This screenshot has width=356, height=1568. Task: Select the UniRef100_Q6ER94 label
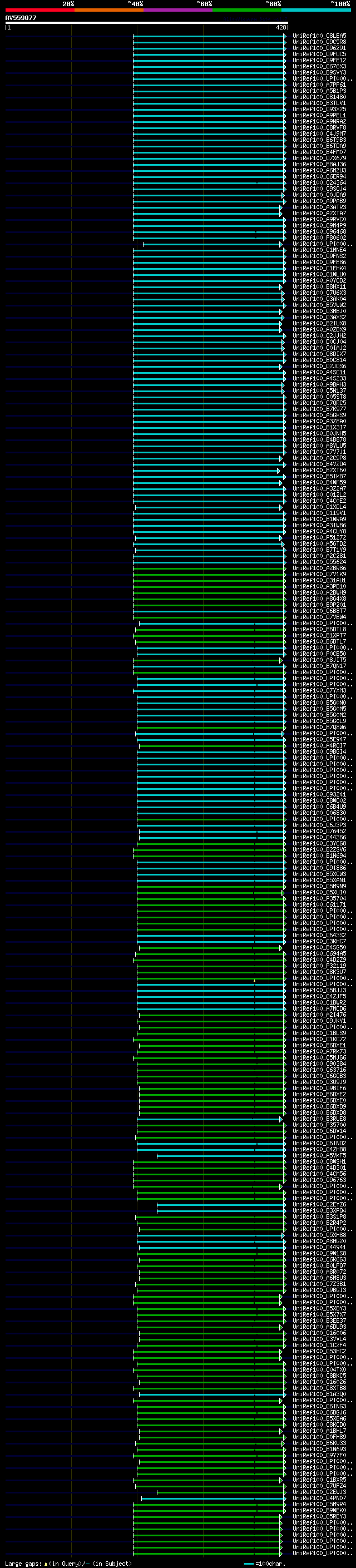point(319,176)
